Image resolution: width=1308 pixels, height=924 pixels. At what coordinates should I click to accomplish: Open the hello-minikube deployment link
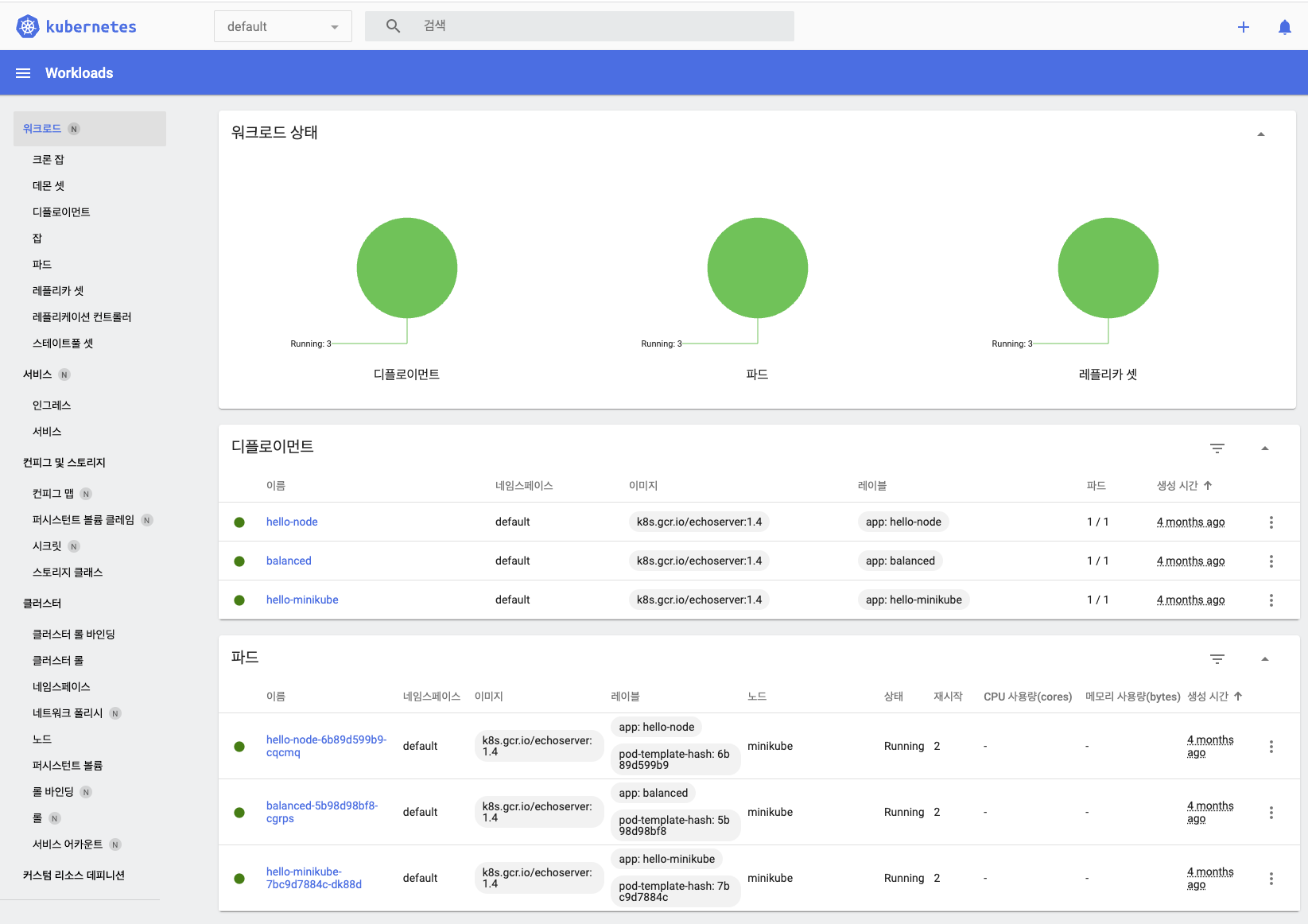tap(302, 600)
